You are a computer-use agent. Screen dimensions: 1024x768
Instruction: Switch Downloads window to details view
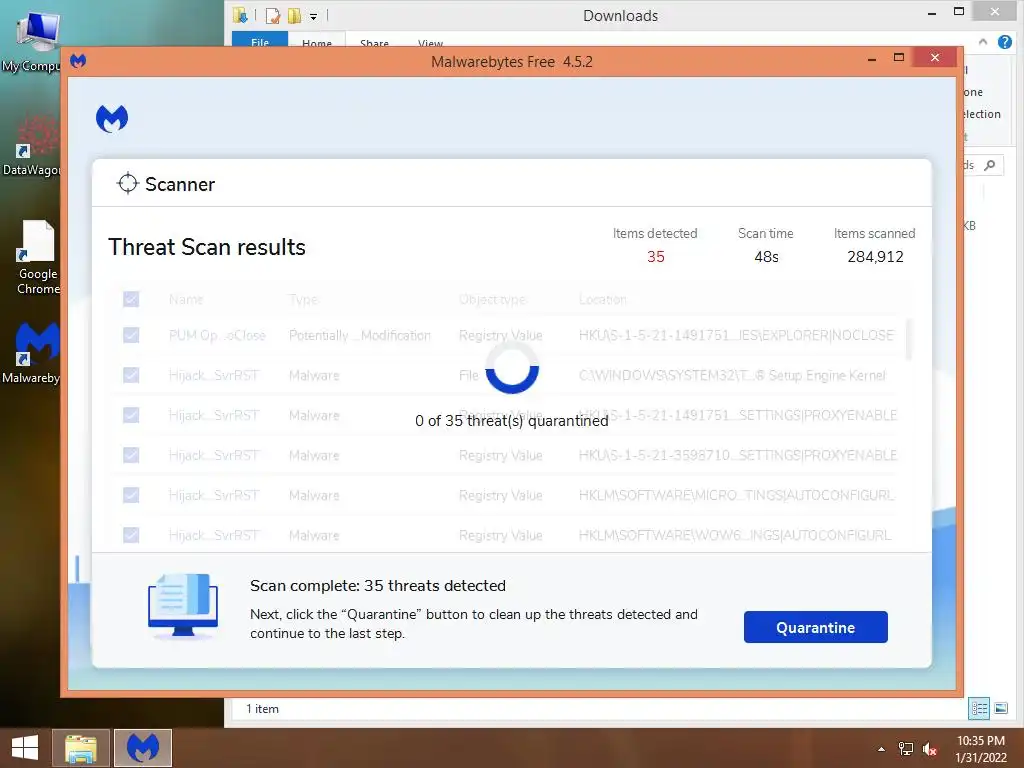[979, 708]
